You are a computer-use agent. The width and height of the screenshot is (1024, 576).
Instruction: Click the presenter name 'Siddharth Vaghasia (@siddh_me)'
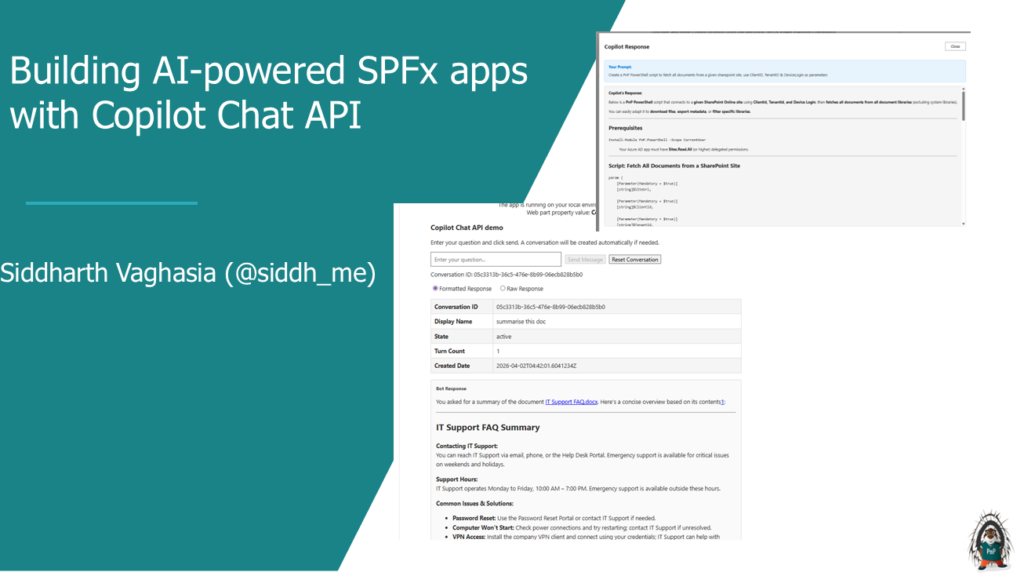tap(188, 272)
